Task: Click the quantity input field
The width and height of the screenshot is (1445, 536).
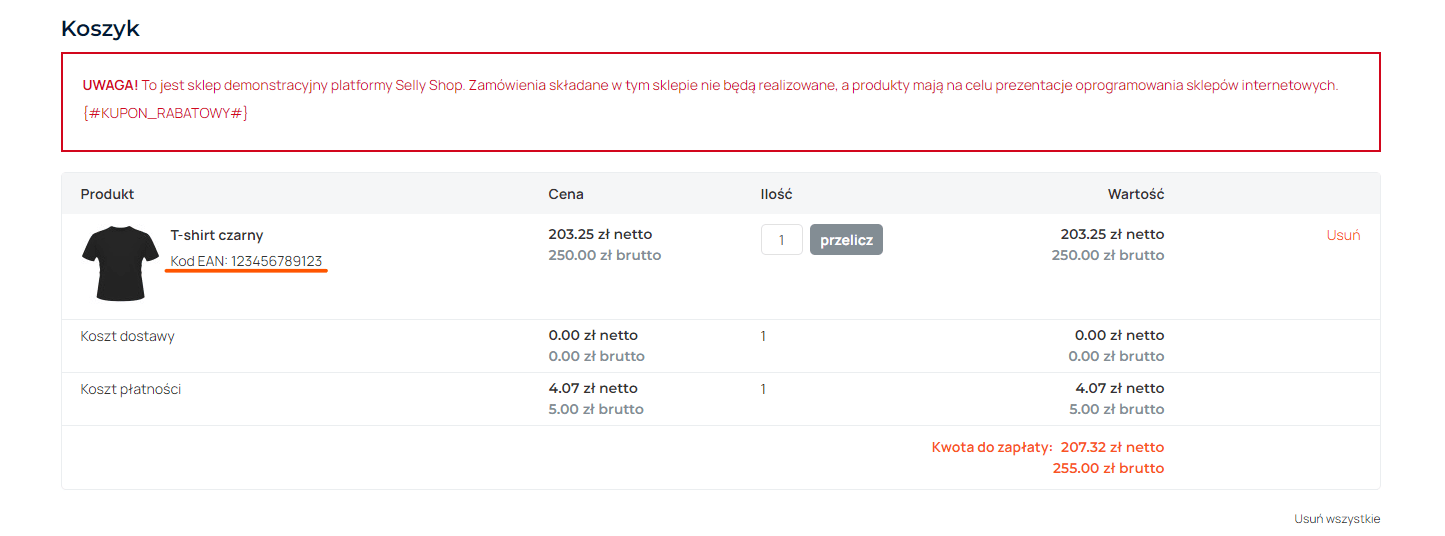Action: pos(781,240)
